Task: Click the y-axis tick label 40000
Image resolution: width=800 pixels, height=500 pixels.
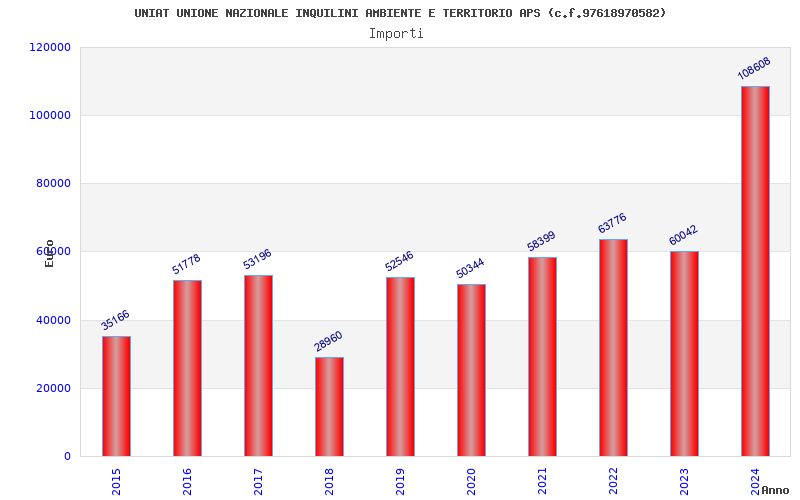Action: coord(53,320)
